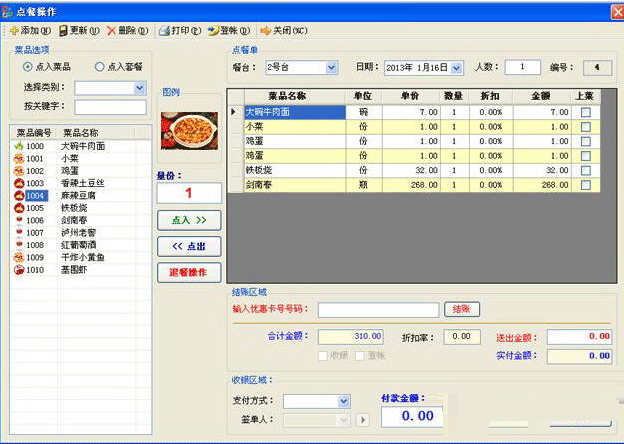Click the 输入优惠卡号号码 input field
Image resolution: width=624 pixels, height=444 pixels.
[378, 310]
